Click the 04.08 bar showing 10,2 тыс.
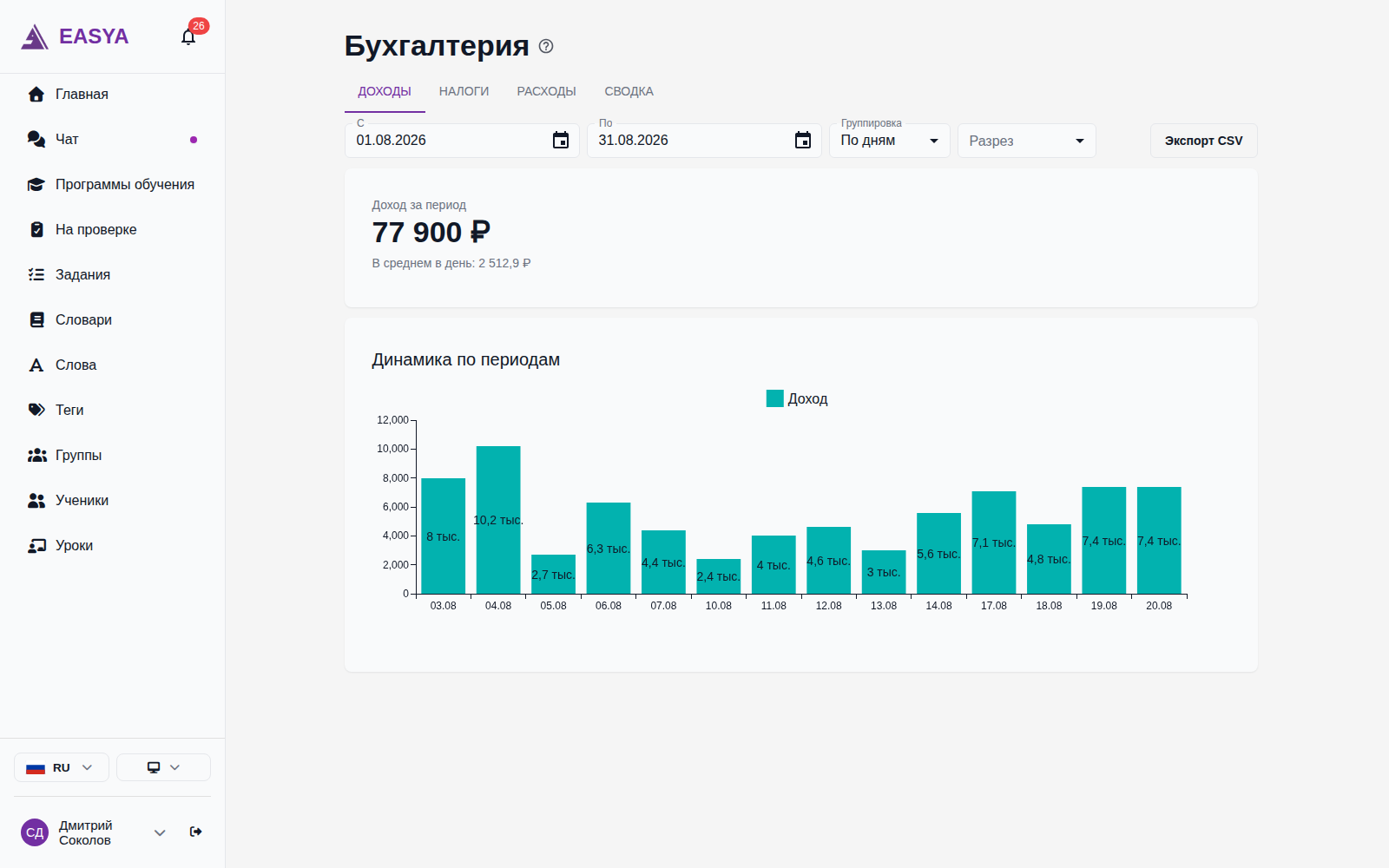 (x=498, y=520)
